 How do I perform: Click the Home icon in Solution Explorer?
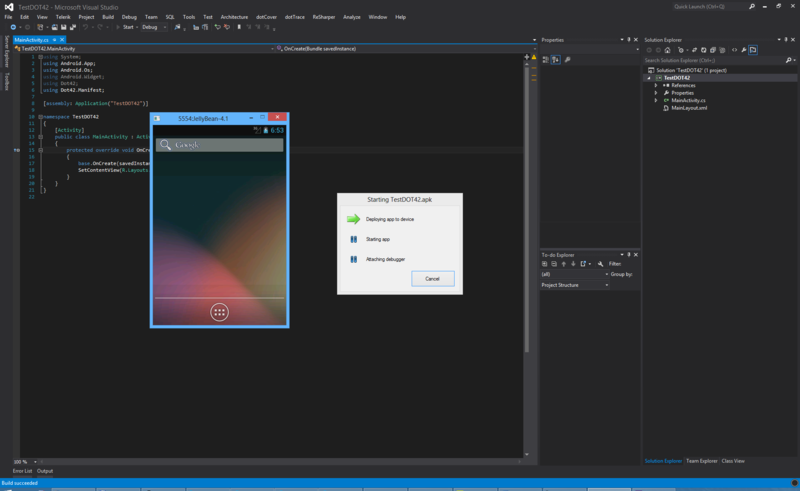[666, 49]
